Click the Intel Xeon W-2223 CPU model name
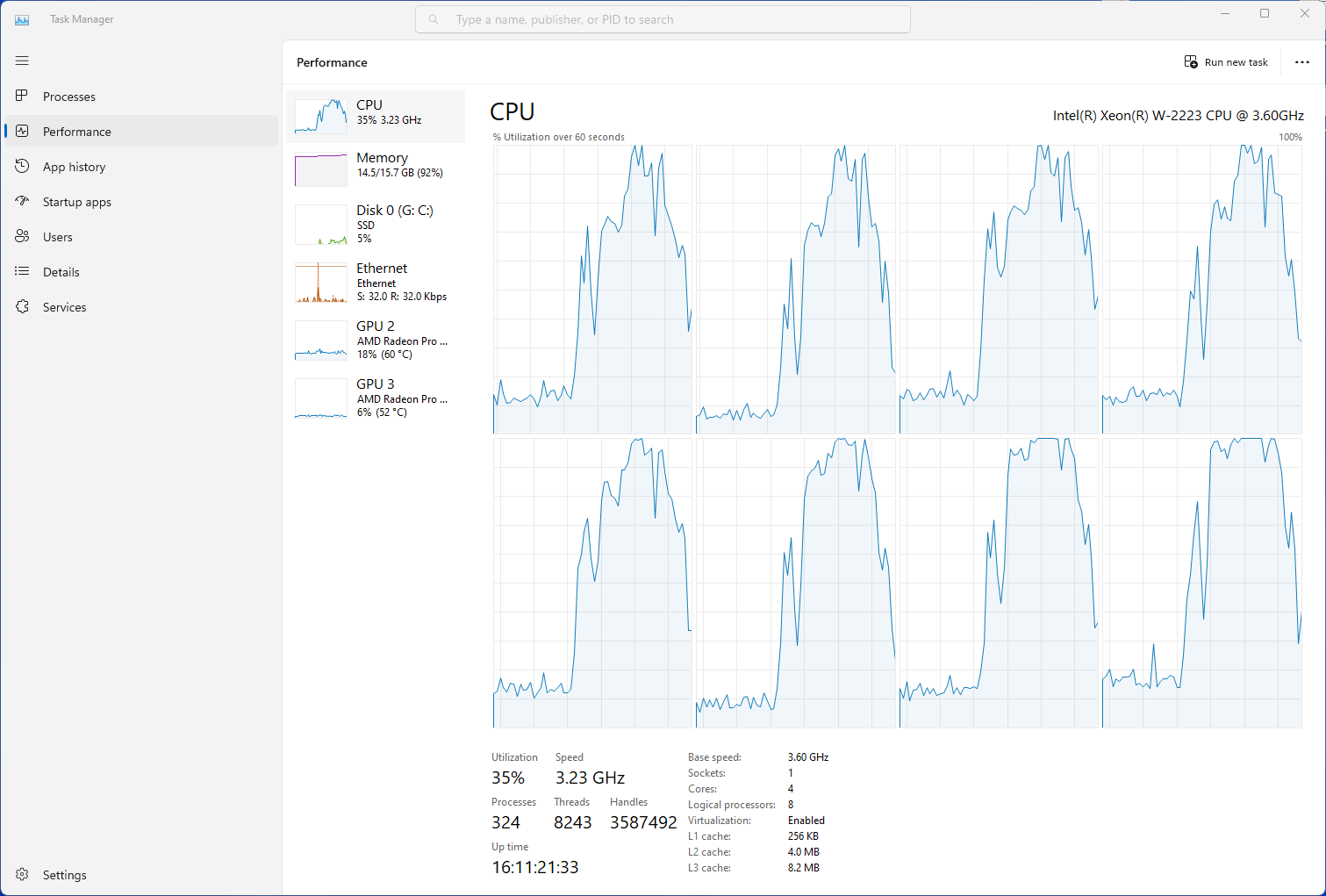Screen dimensions: 1326x896 tap(1179, 115)
